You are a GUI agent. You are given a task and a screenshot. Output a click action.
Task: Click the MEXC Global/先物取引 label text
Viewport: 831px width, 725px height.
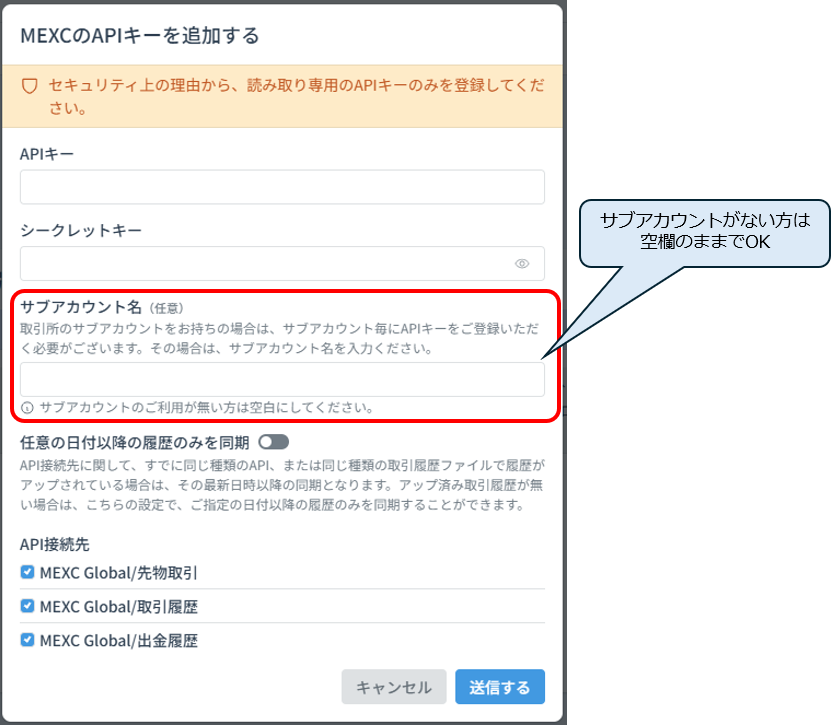119,573
